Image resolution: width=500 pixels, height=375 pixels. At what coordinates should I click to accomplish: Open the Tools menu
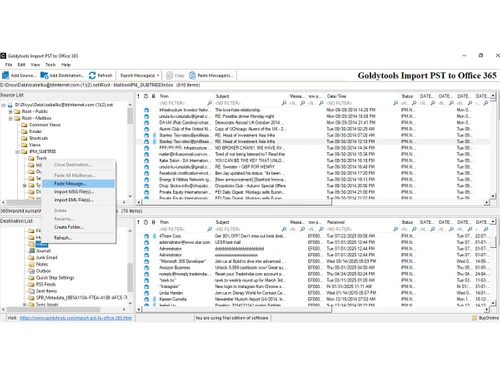point(50,65)
